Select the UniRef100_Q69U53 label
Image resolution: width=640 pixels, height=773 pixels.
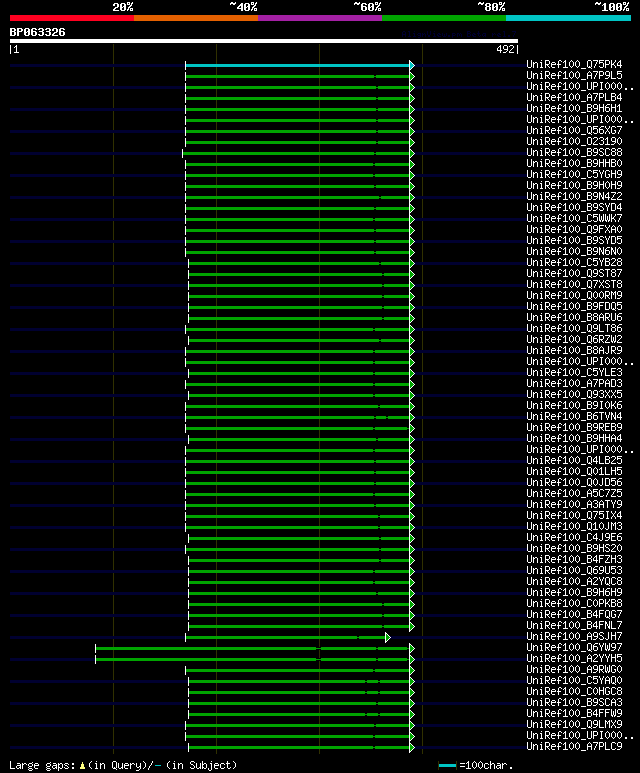pos(574,570)
